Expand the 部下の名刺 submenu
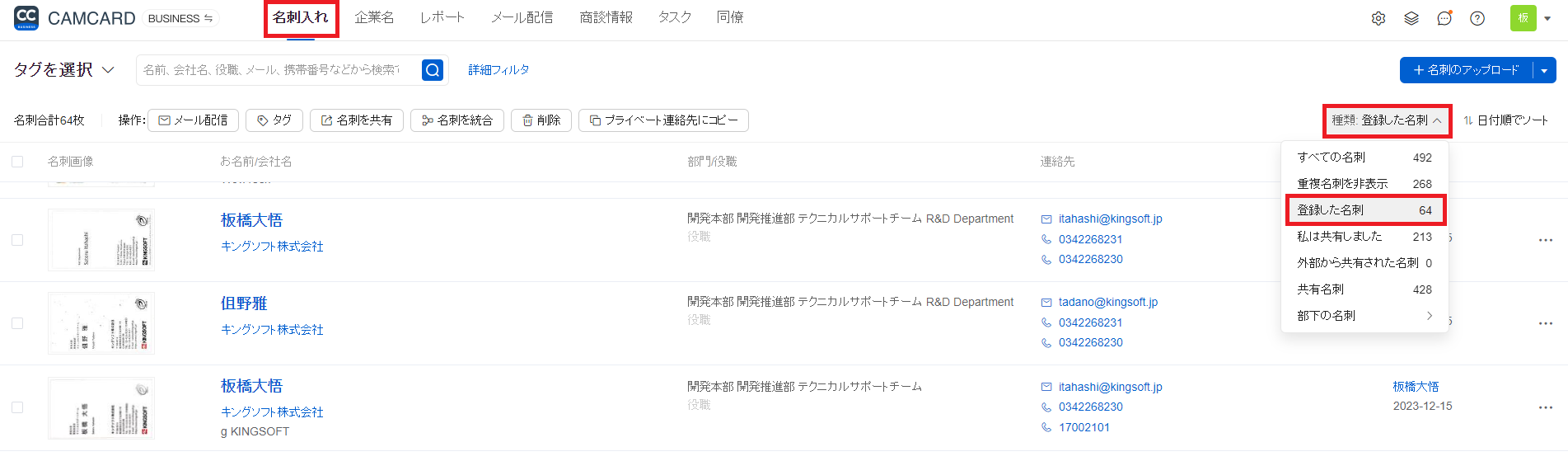The image size is (1568, 461). (1364, 316)
